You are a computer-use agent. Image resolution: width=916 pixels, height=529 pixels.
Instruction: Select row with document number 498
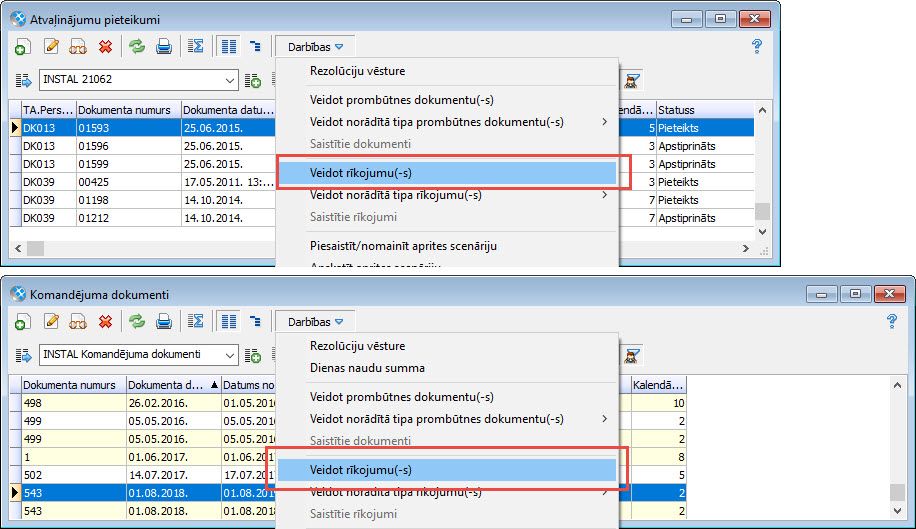coord(74,403)
